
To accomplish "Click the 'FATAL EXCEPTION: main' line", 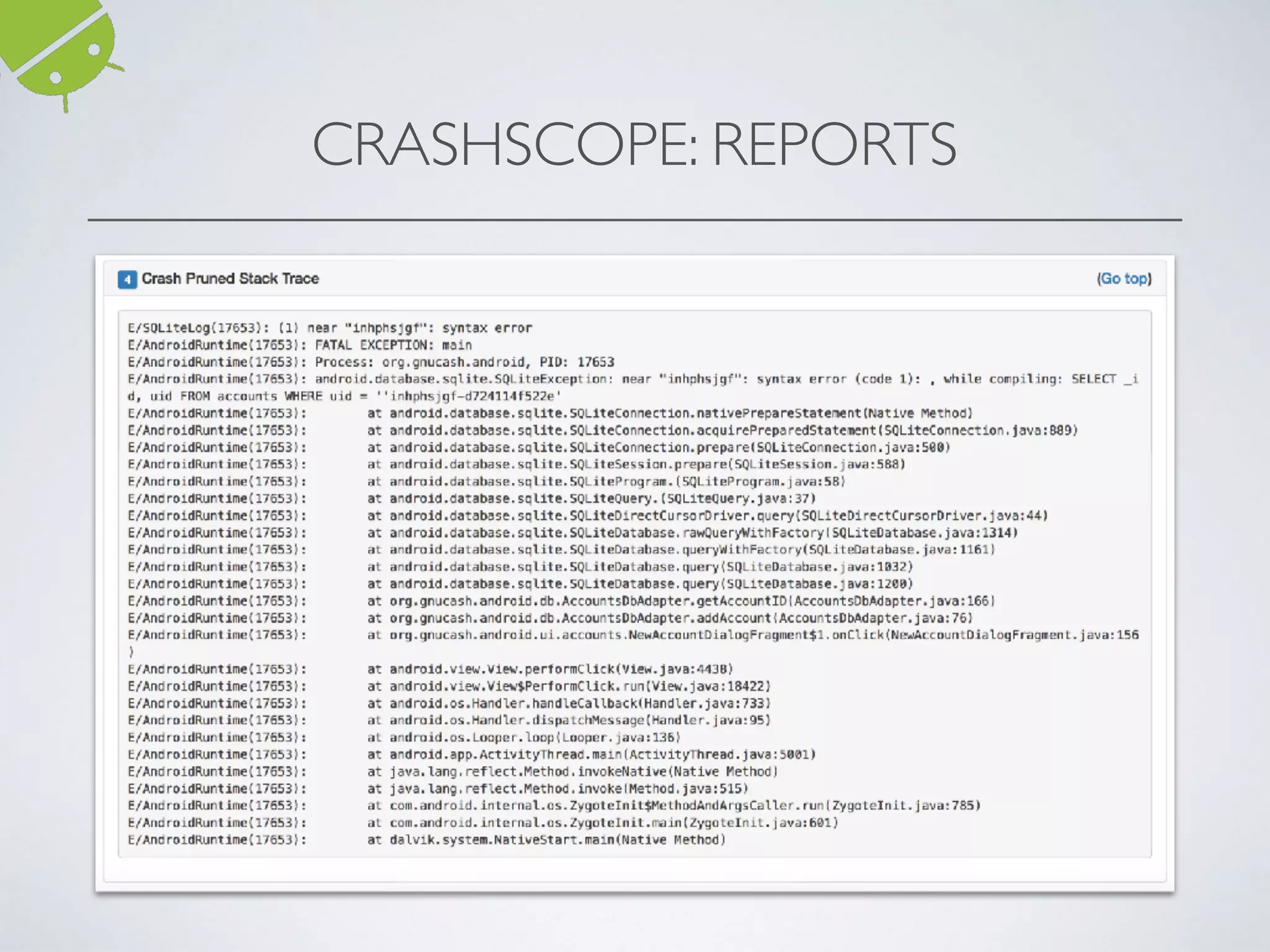I will click(x=300, y=345).
